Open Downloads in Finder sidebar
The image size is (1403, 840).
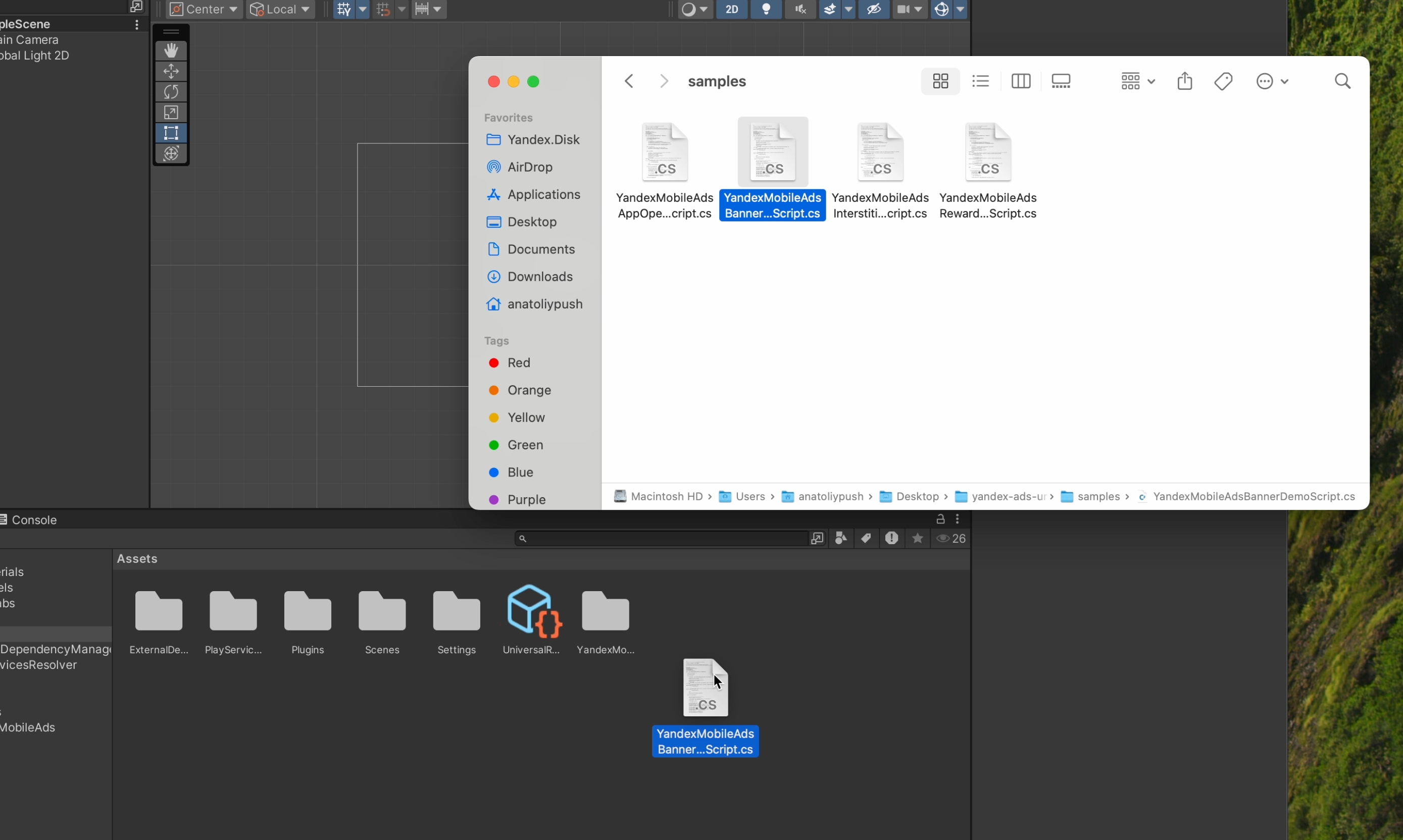click(530, 277)
